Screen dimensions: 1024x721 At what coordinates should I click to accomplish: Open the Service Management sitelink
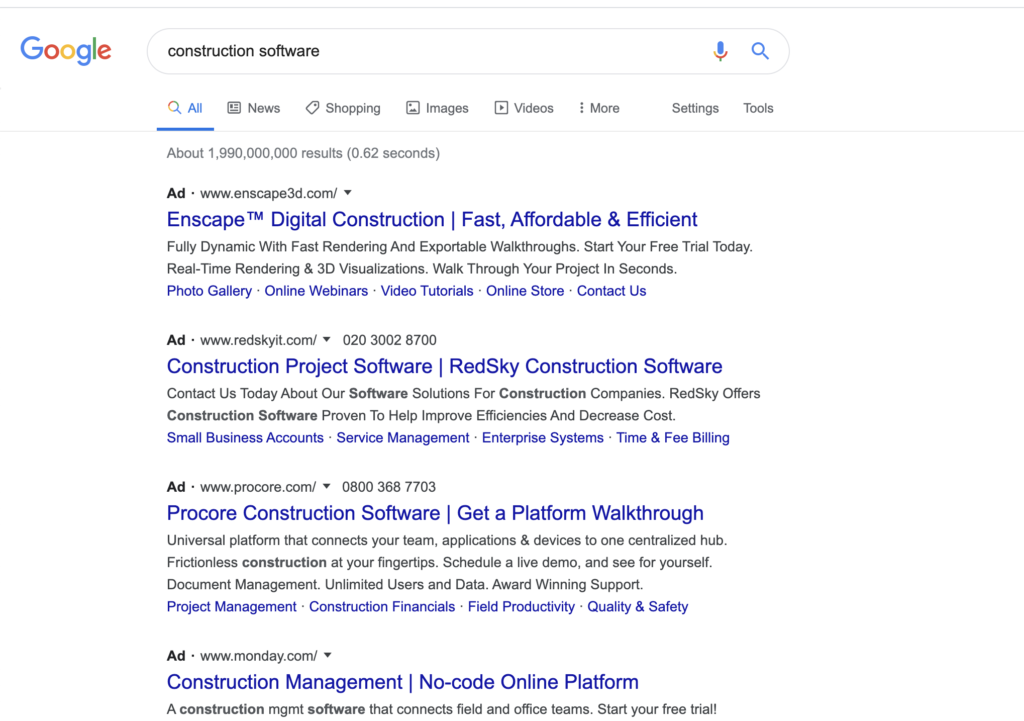(403, 438)
